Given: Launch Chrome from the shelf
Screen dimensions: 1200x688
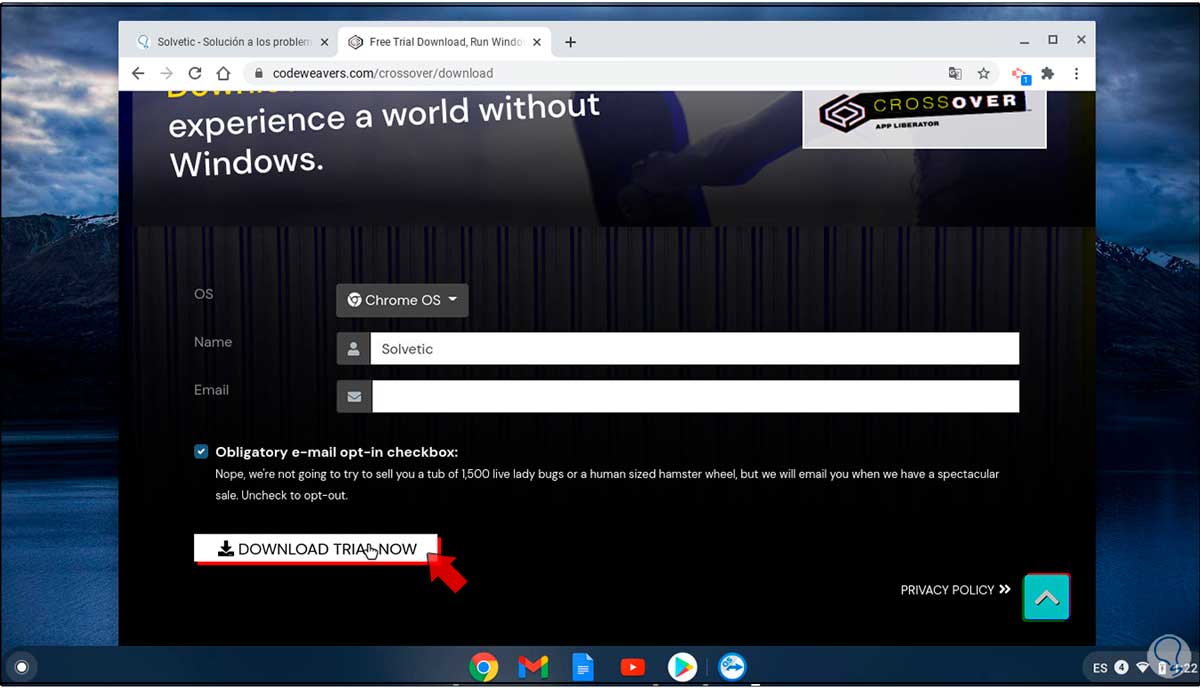Looking at the screenshot, I should pyautogui.click(x=484, y=667).
